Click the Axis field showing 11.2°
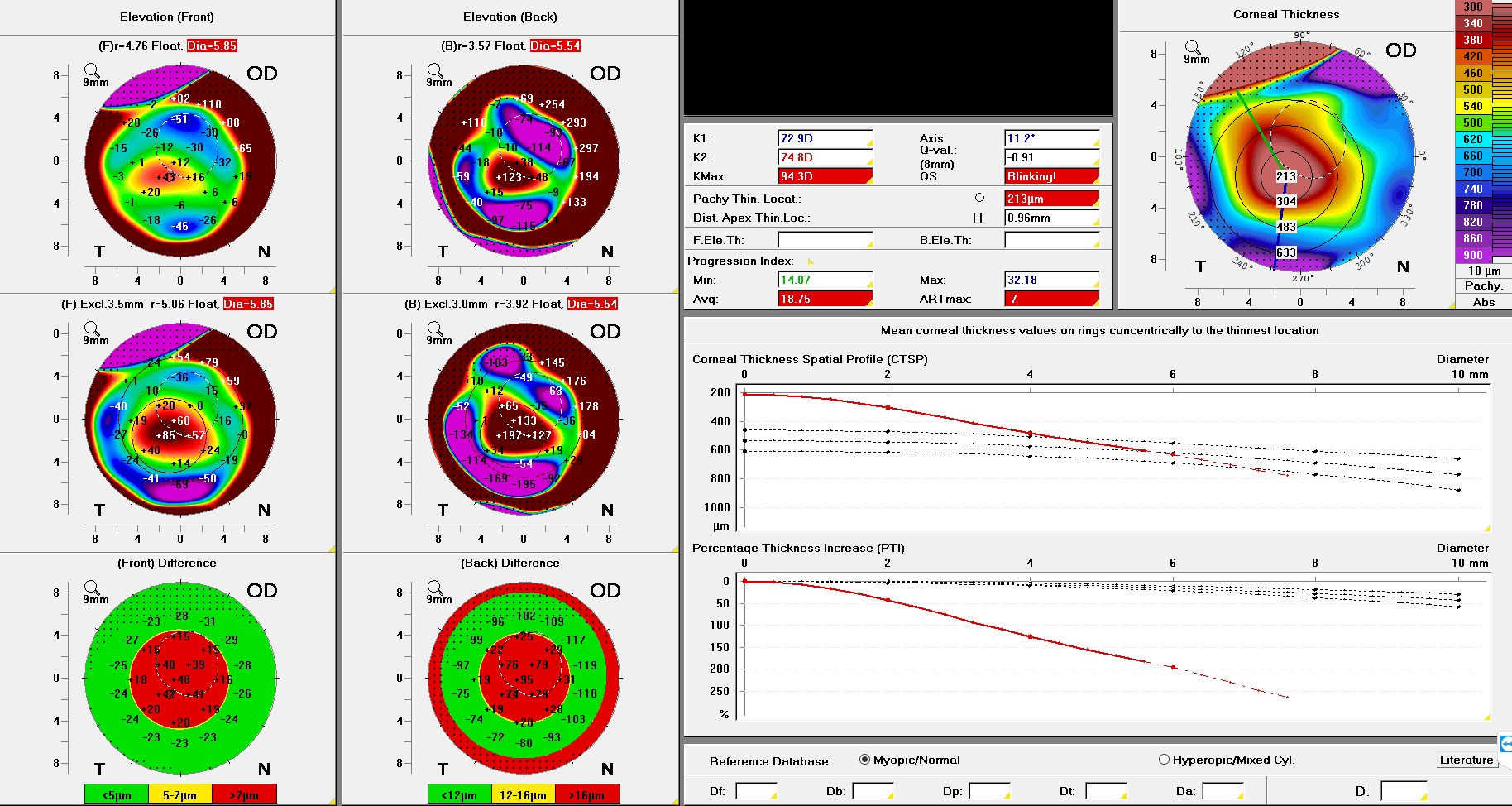 1052,138
